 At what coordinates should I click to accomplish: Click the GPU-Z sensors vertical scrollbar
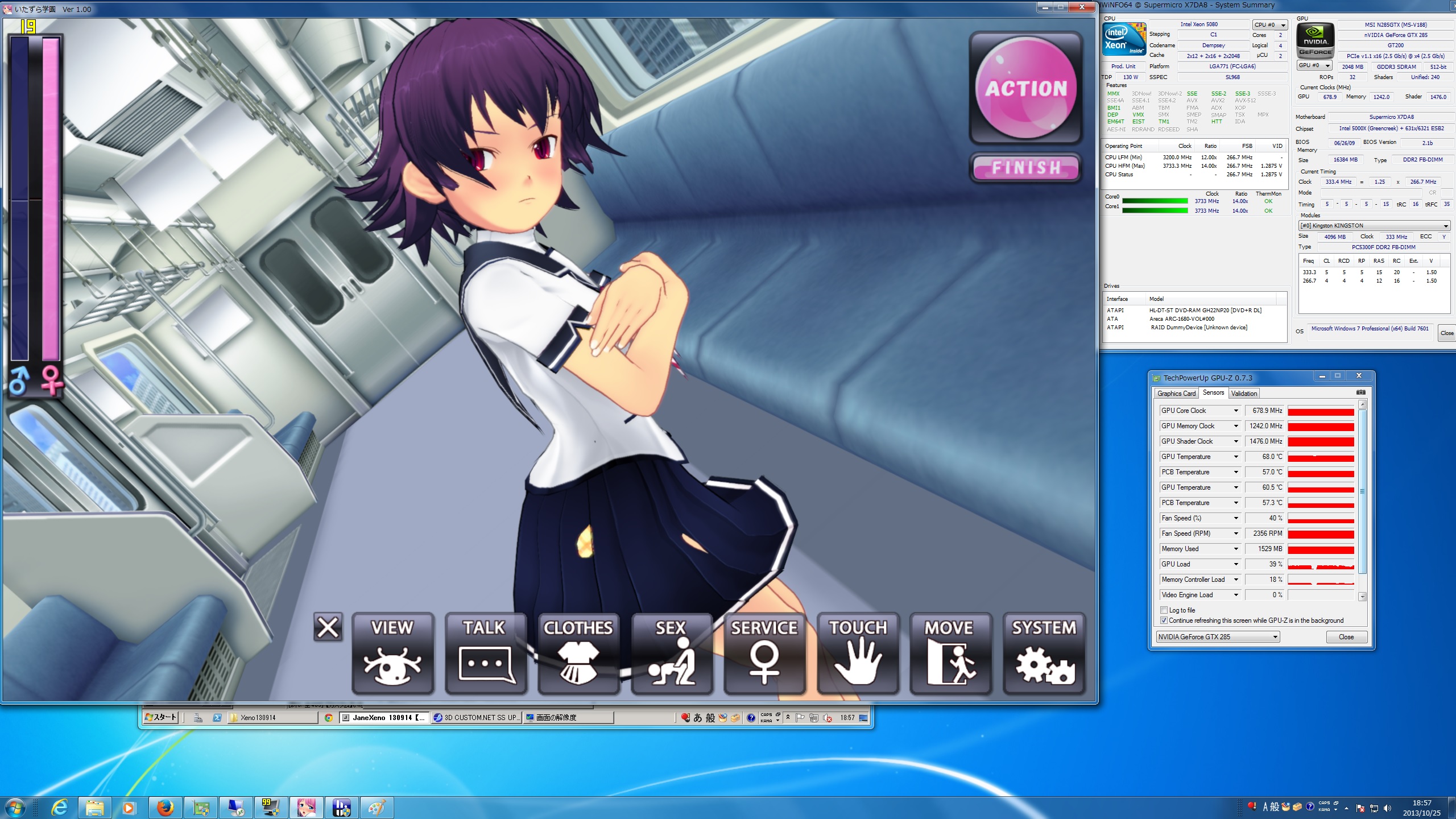click(x=1362, y=491)
